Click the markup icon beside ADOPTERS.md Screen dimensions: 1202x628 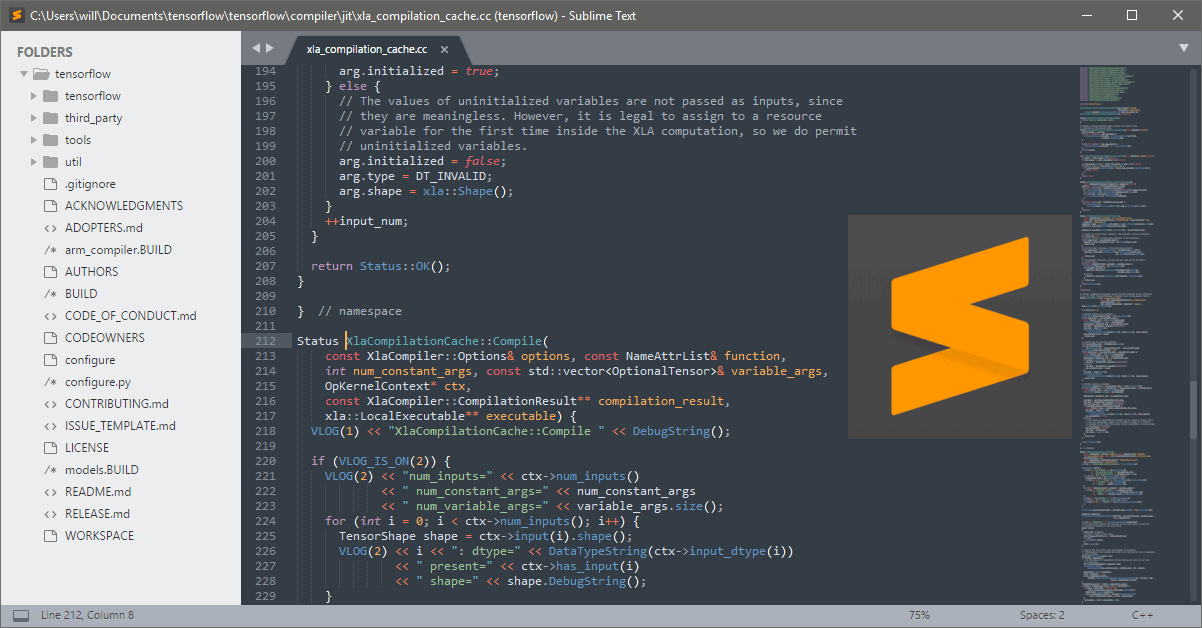(50, 228)
